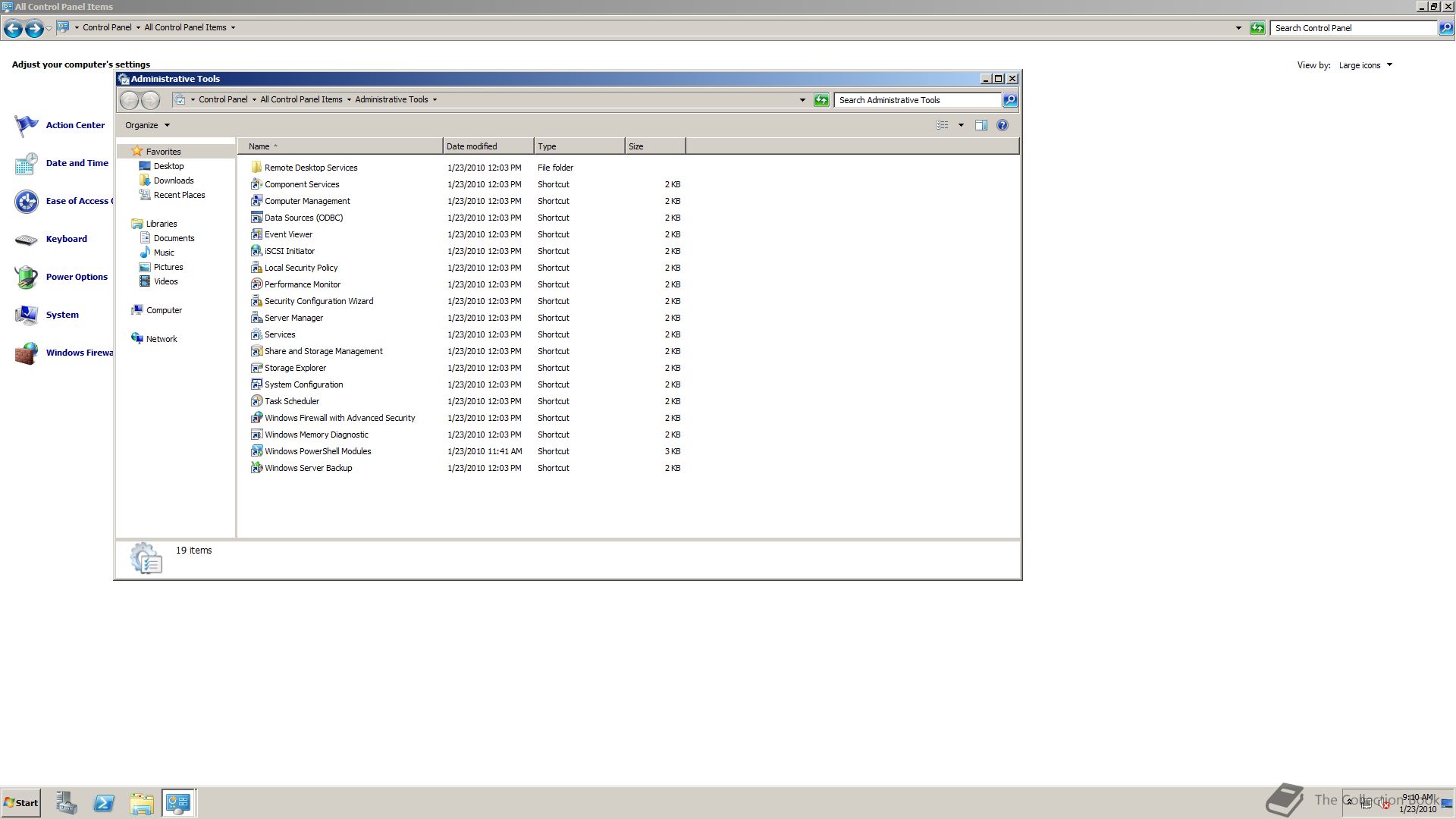Click the Start button
The width and height of the screenshot is (1456, 819).
tap(21, 803)
